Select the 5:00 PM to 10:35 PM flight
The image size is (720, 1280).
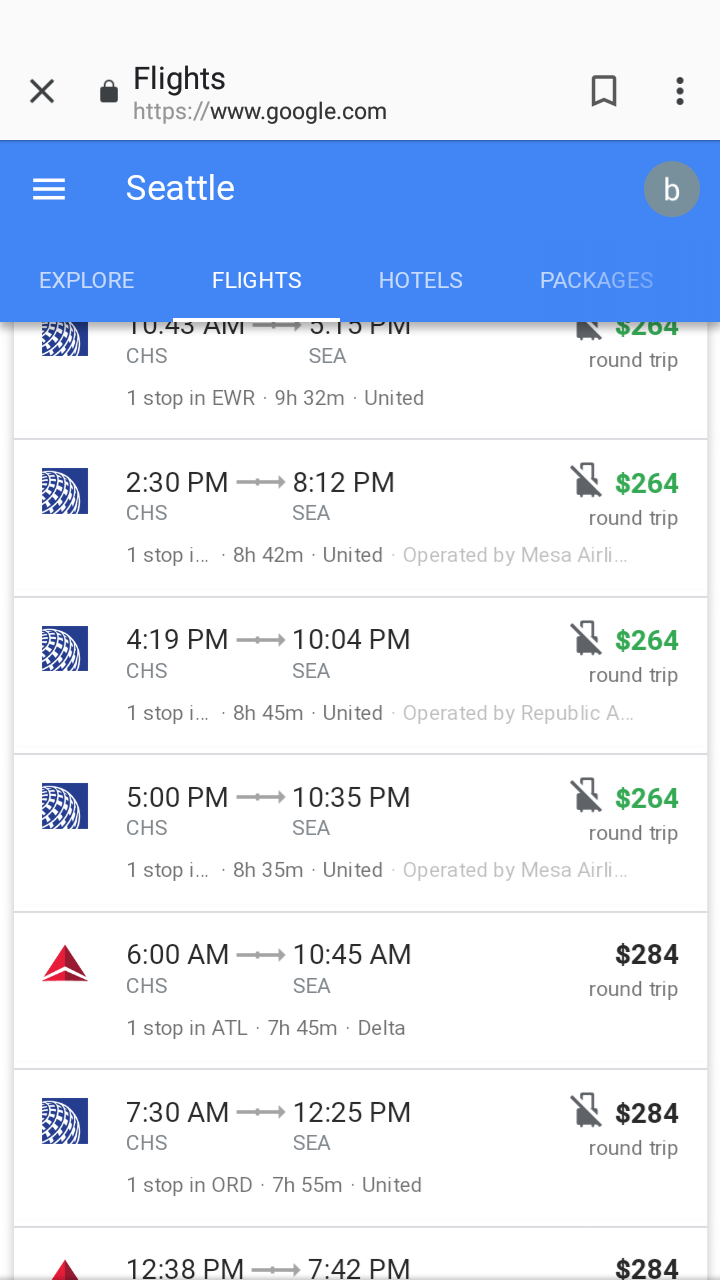point(360,832)
